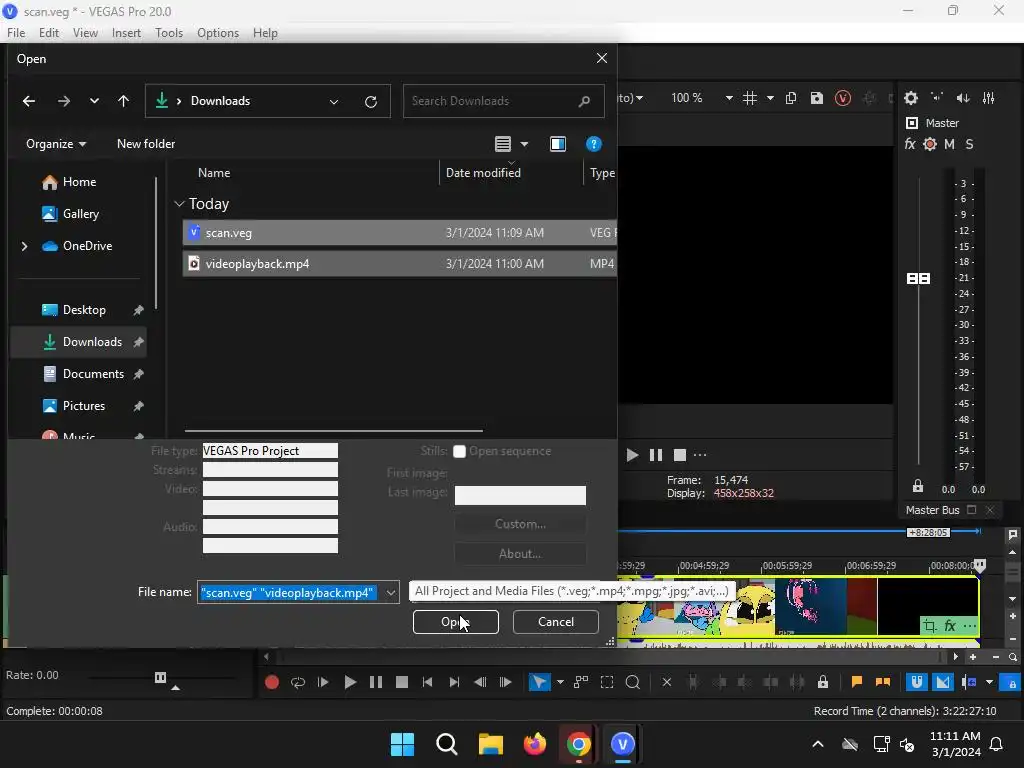Open Mixing Console from Master Bus
The width and height of the screenshot is (1024, 768).
[989, 98]
